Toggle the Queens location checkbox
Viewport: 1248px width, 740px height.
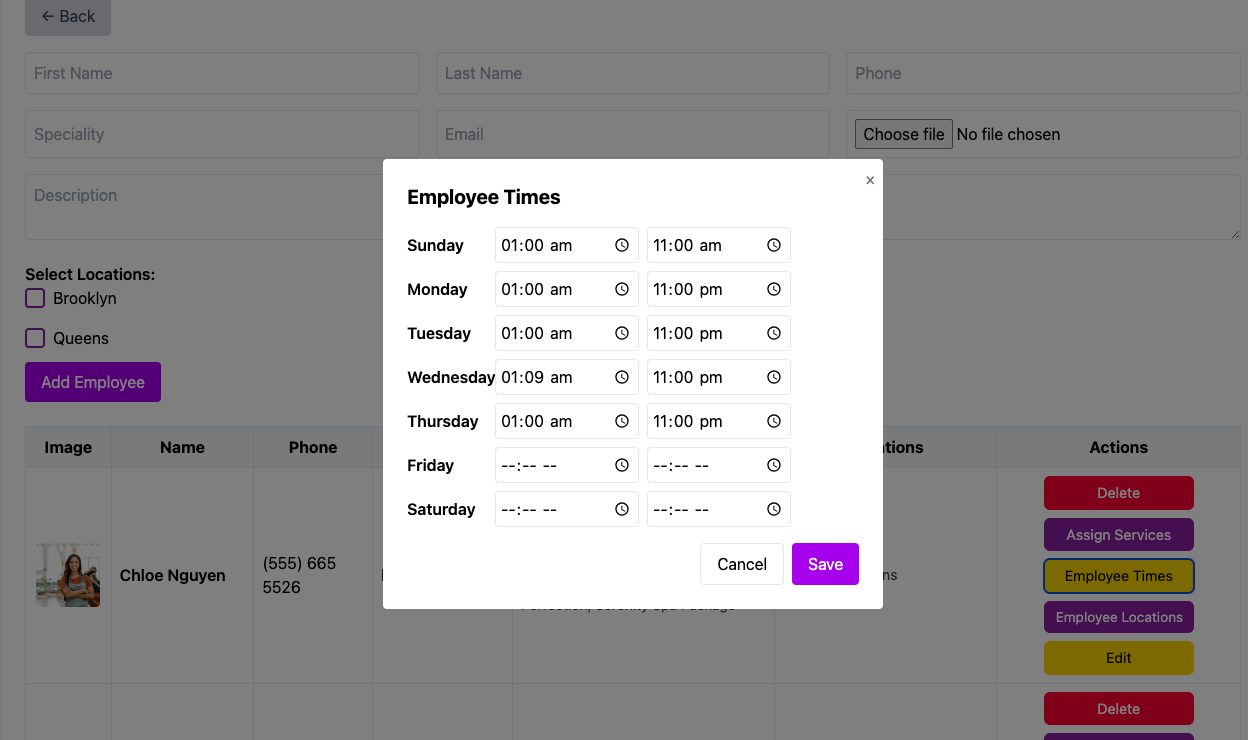[35, 338]
